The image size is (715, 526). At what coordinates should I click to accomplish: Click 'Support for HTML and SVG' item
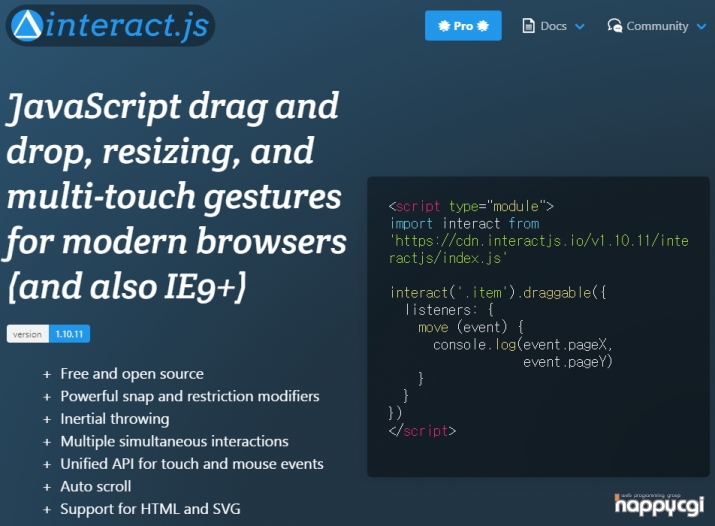tap(150, 509)
